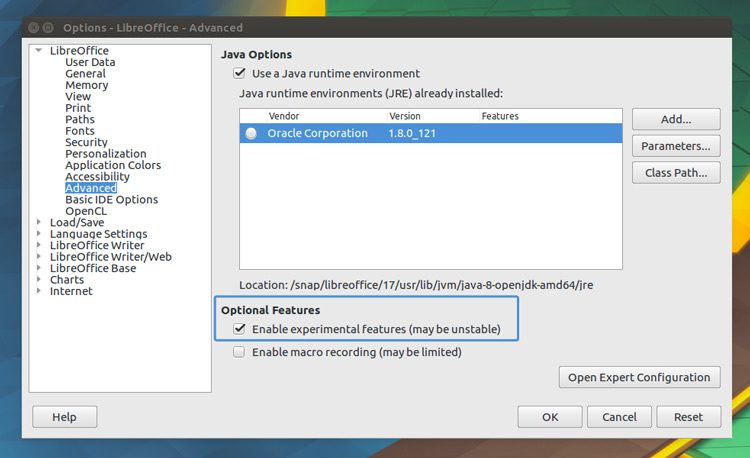Viewport: 750px width, 458px height.
Task: Cancel the Options dialog
Action: (619, 417)
